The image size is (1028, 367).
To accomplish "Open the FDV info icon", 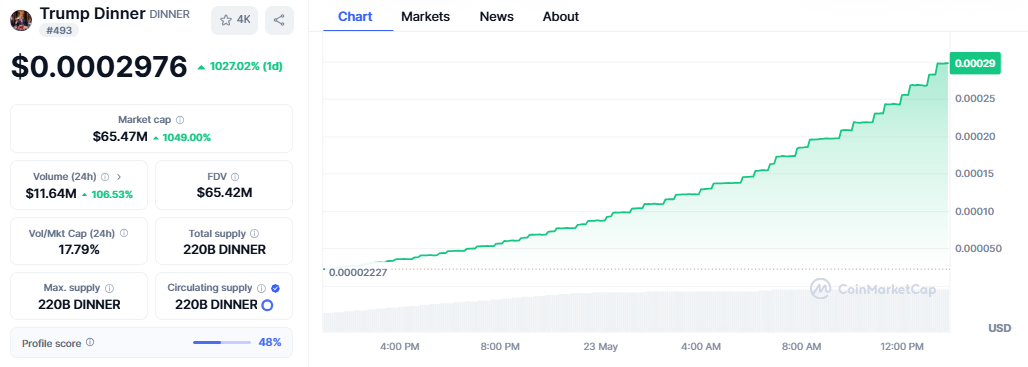I will pos(235,177).
